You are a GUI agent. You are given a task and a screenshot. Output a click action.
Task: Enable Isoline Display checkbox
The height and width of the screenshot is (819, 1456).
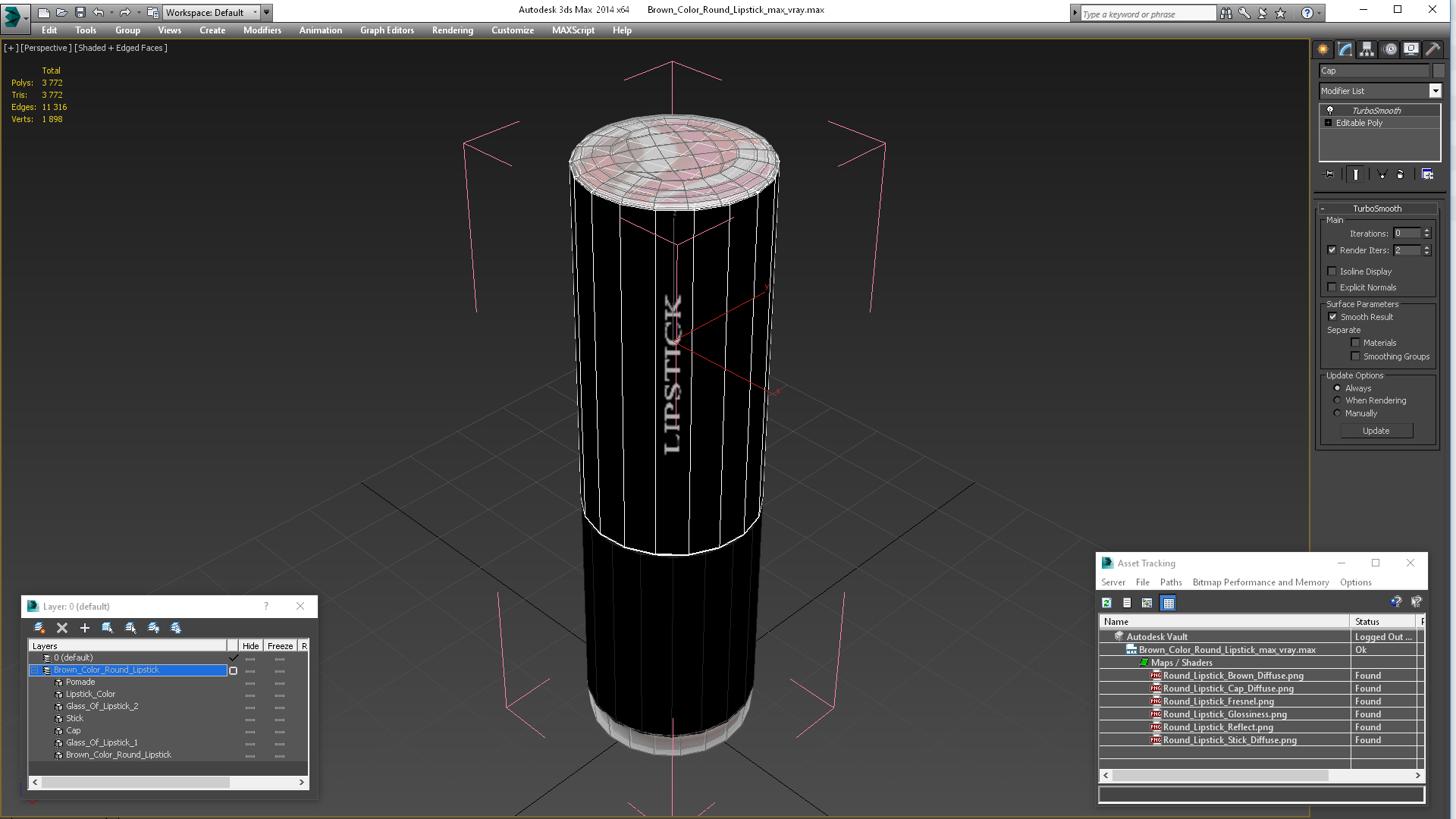point(1332,271)
